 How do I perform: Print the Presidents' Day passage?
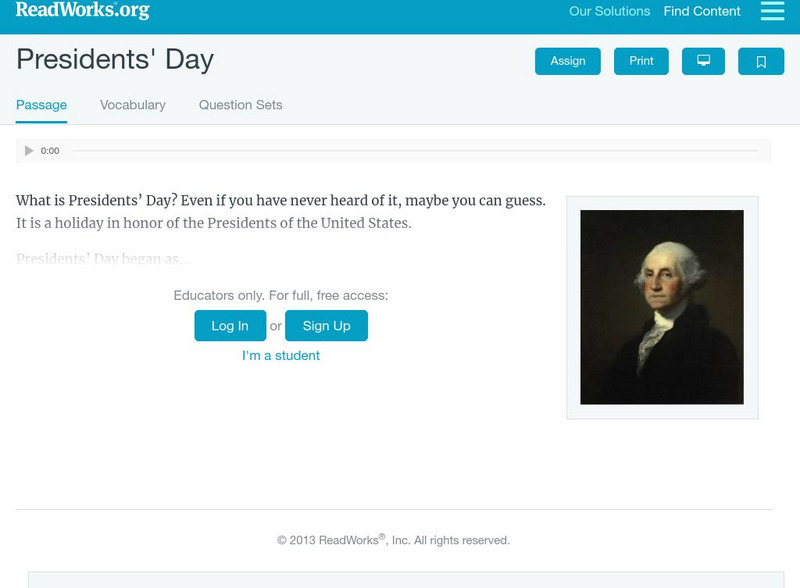[x=641, y=60]
